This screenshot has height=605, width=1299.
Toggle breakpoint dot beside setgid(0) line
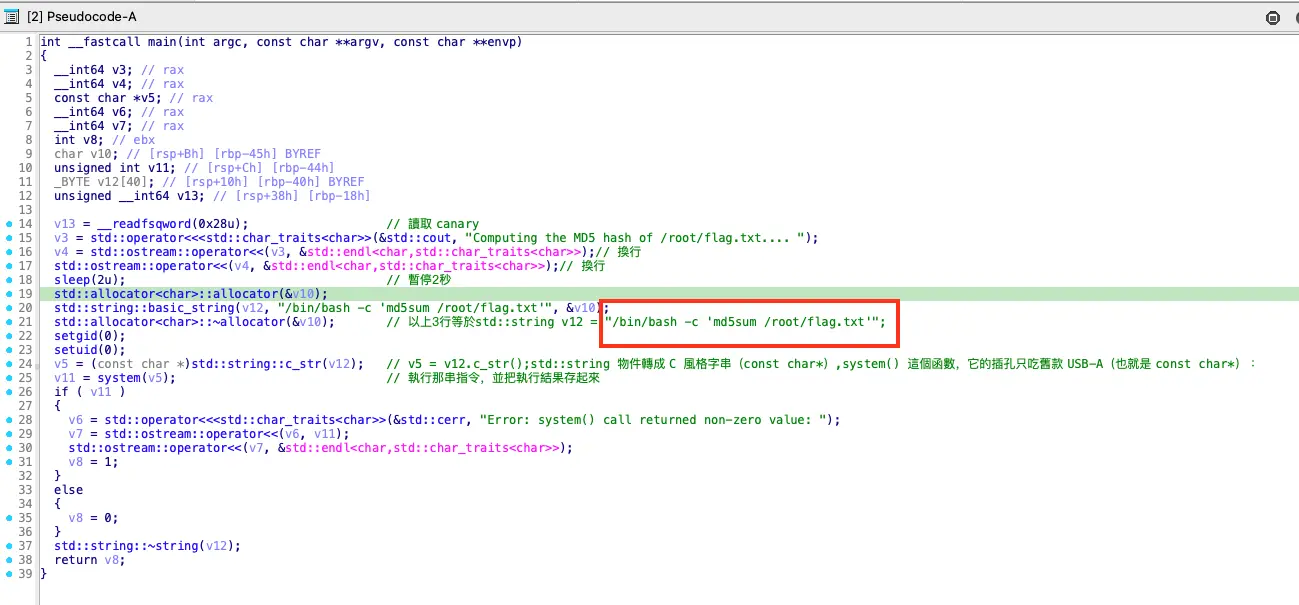[10, 336]
